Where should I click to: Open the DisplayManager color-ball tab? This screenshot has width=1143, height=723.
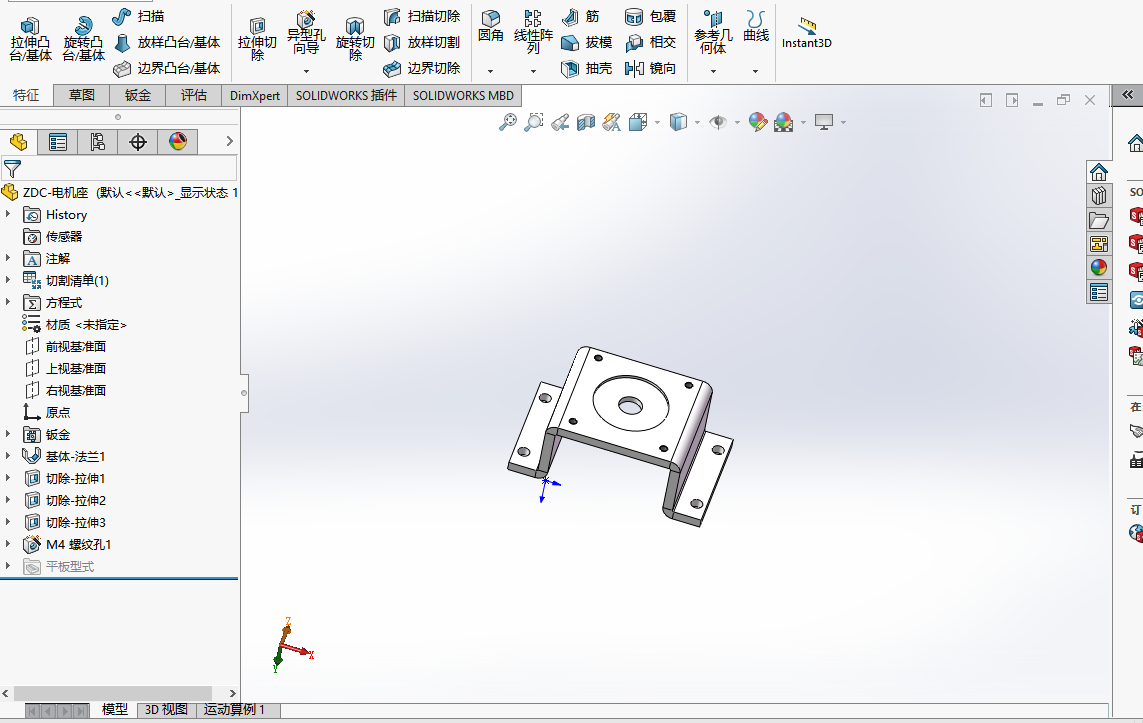[x=178, y=141]
